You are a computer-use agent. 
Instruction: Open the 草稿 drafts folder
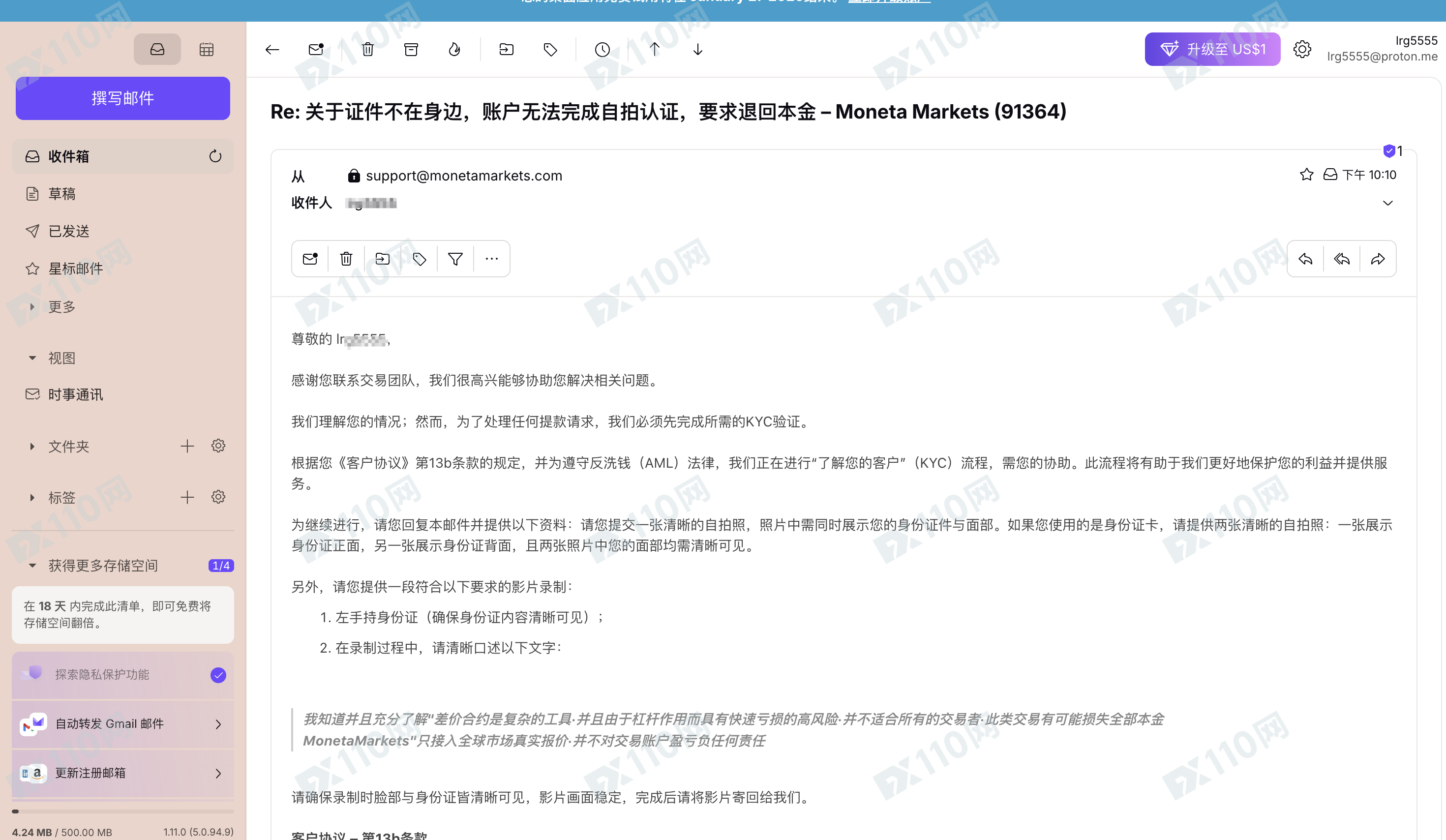coord(62,194)
